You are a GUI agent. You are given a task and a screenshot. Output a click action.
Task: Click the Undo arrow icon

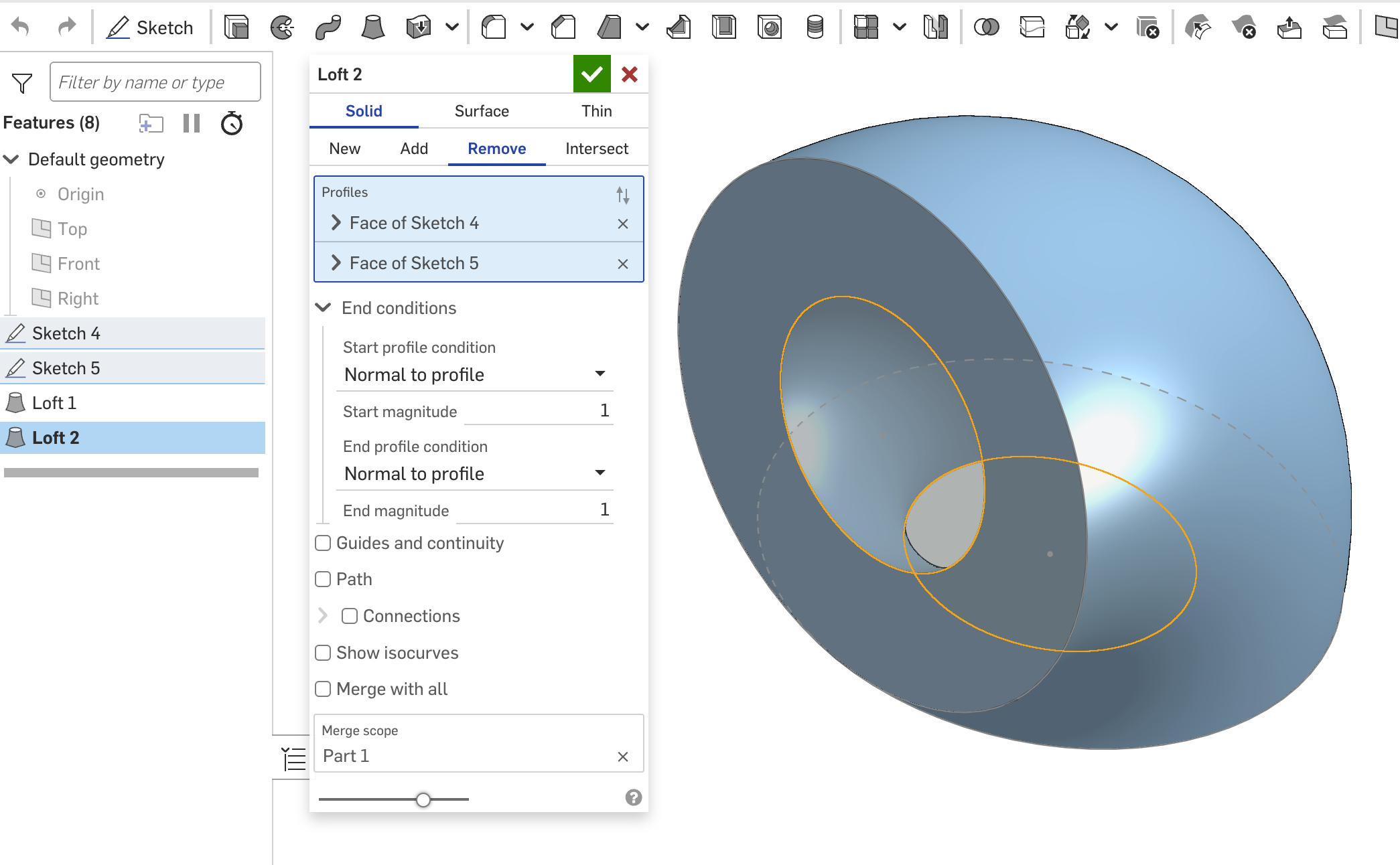[x=21, y=27]
